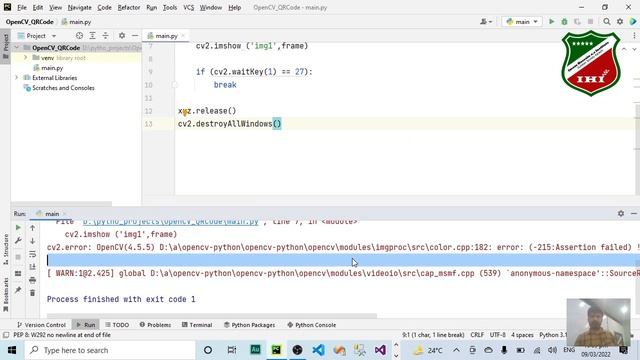Open Project panel options gear
This screenshot has height=360, width=640.
pos(122,36)
